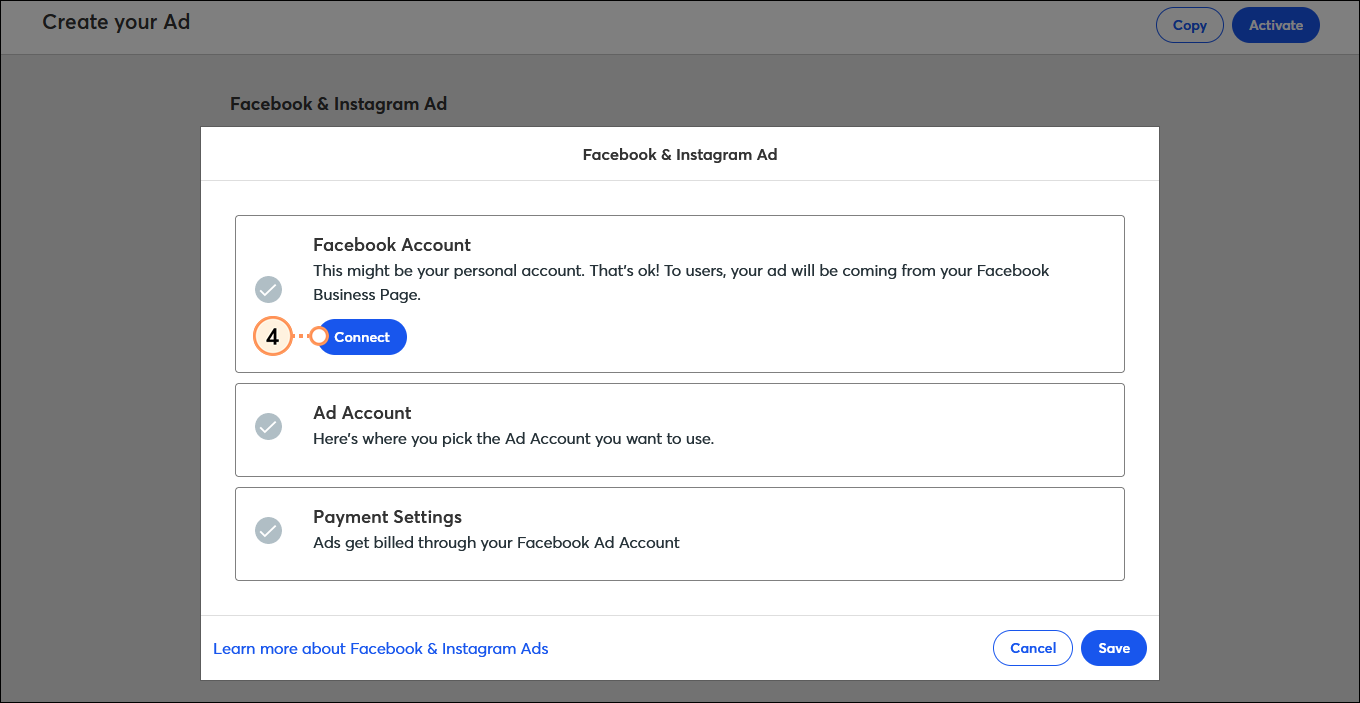Image resolution: width=1360 pixels, height=703 pixels.
Task: Click the Activate button in header
Action: pos(1276,25)
